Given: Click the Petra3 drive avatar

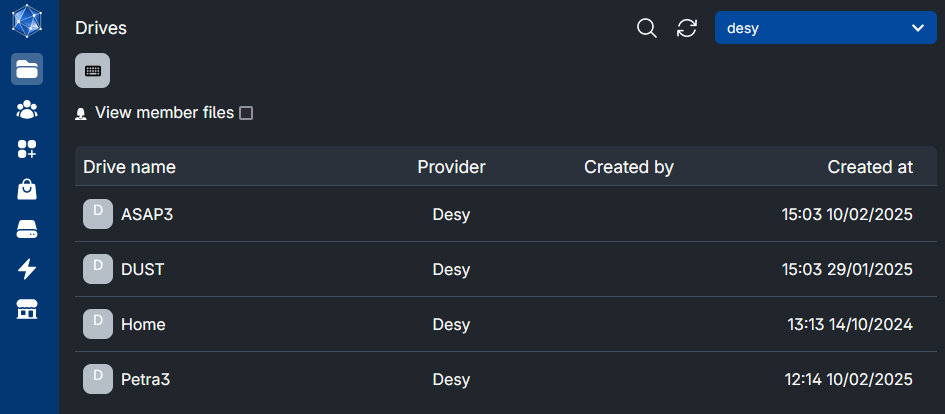Looking at the screenshot, I should pyautogui.click(x=97, y=379).
